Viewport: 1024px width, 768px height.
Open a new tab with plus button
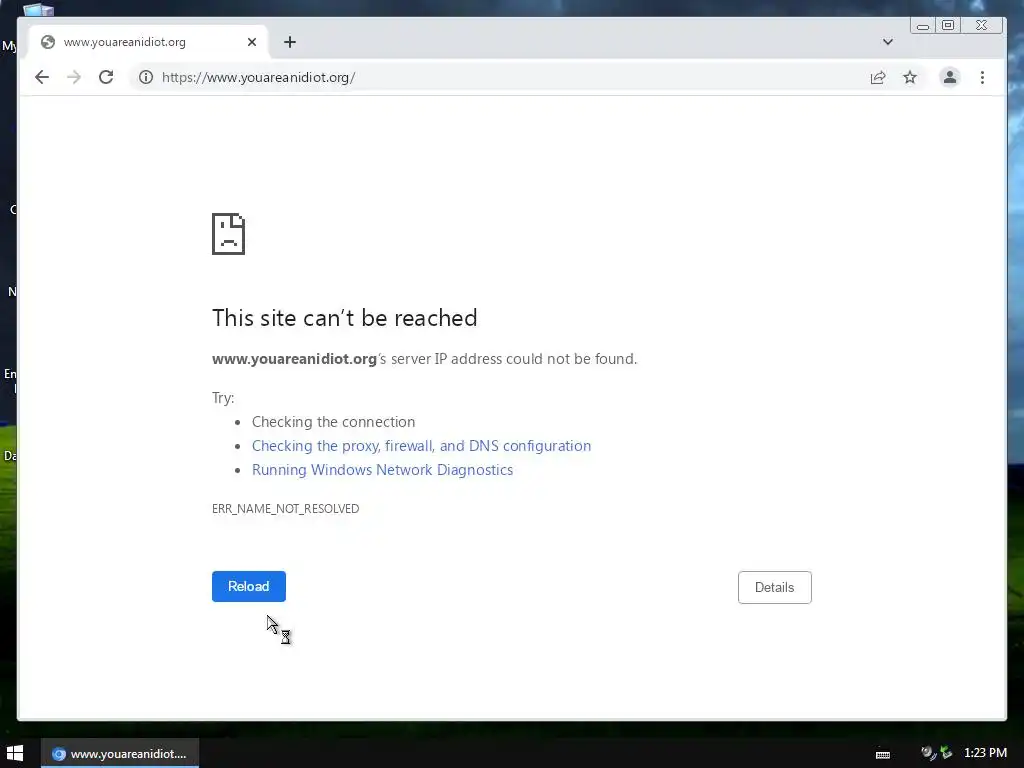(x=290, y=42)
